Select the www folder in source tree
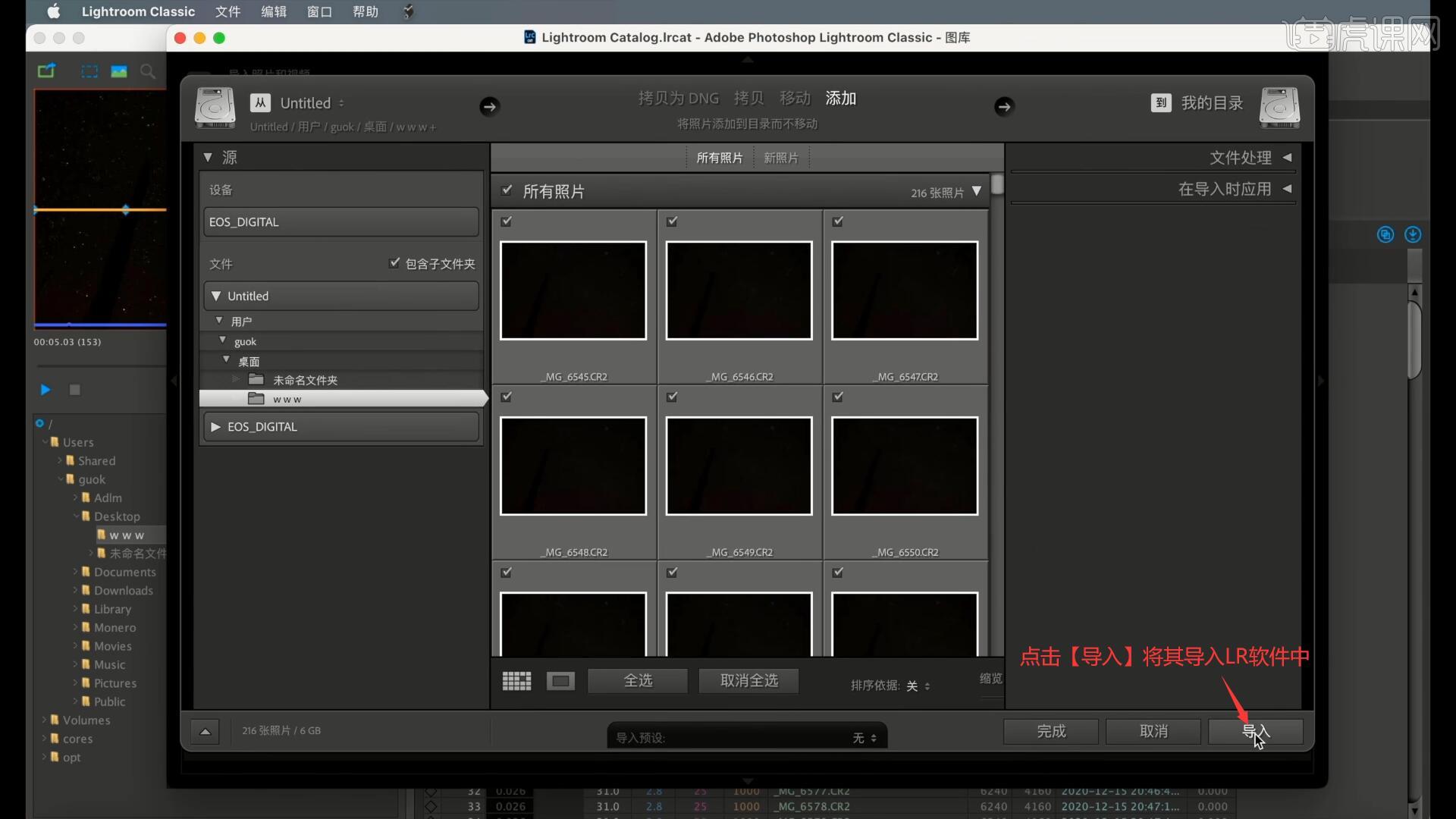Viewport: 1456px width, 819px height. pyautogui.click(x=288, y=398)
